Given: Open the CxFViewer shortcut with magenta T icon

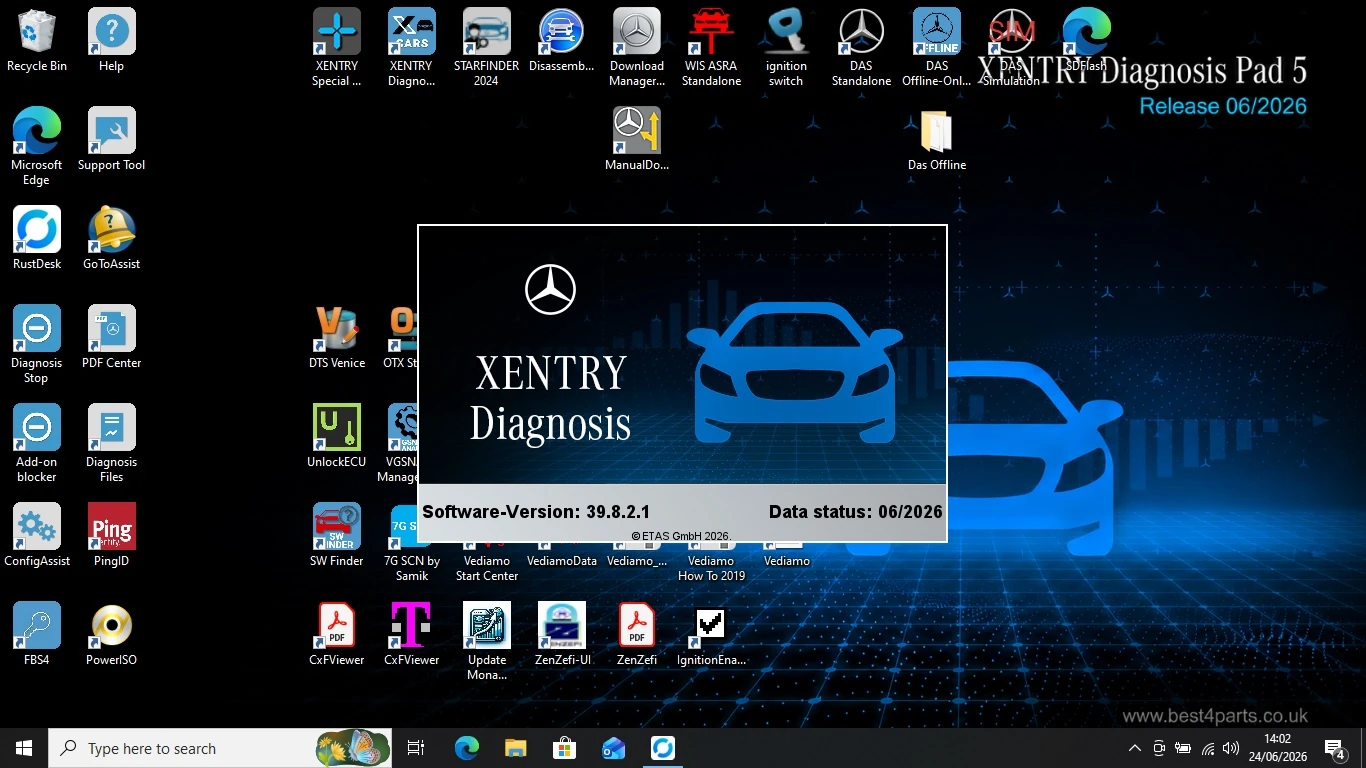Looking at the screenshot, I should pyautogui.click(x=412, y=635).
